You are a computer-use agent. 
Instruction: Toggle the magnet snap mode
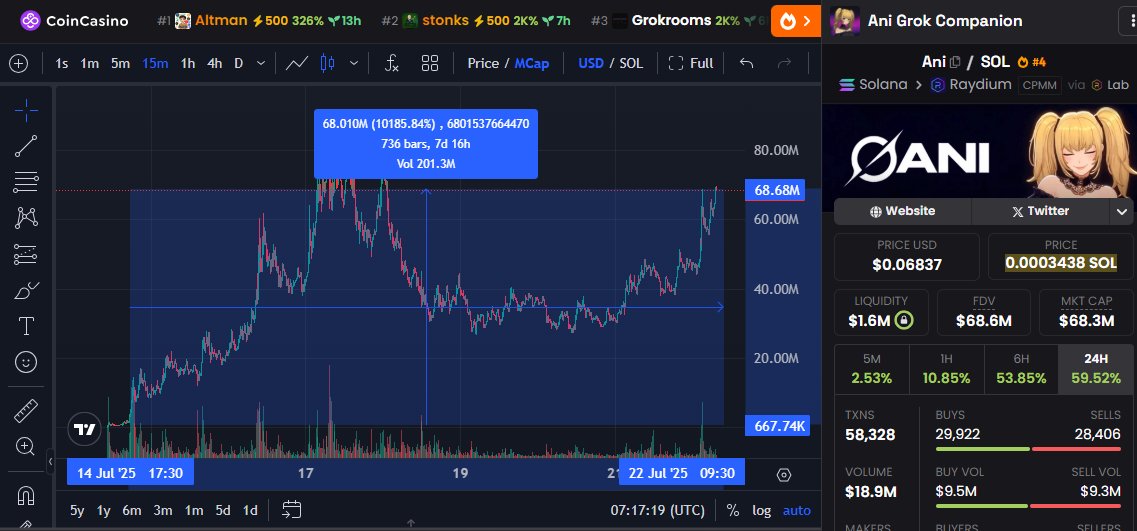coord(26,495)
